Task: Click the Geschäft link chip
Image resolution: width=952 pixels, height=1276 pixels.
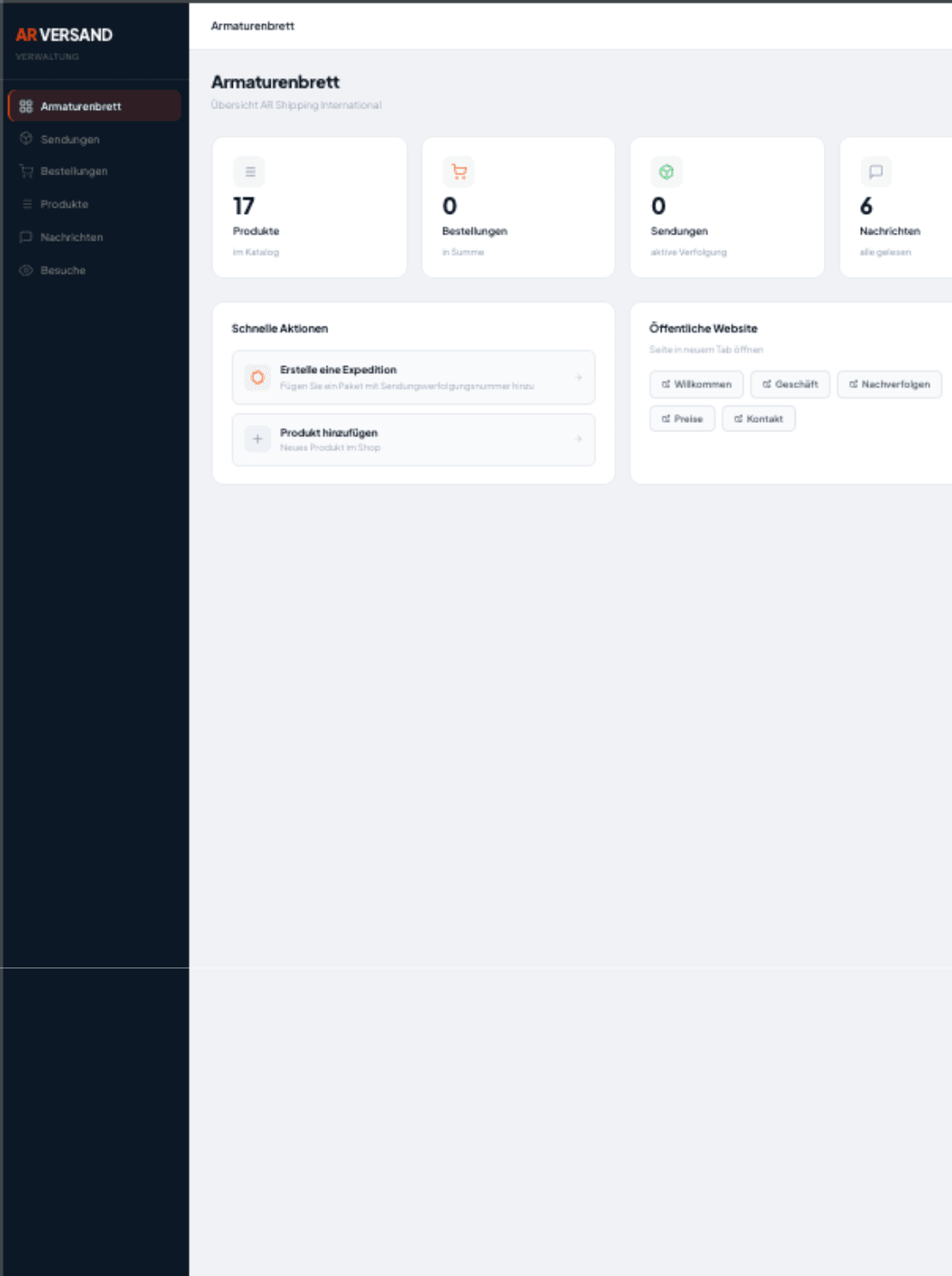Action: (x=790, y=384)
